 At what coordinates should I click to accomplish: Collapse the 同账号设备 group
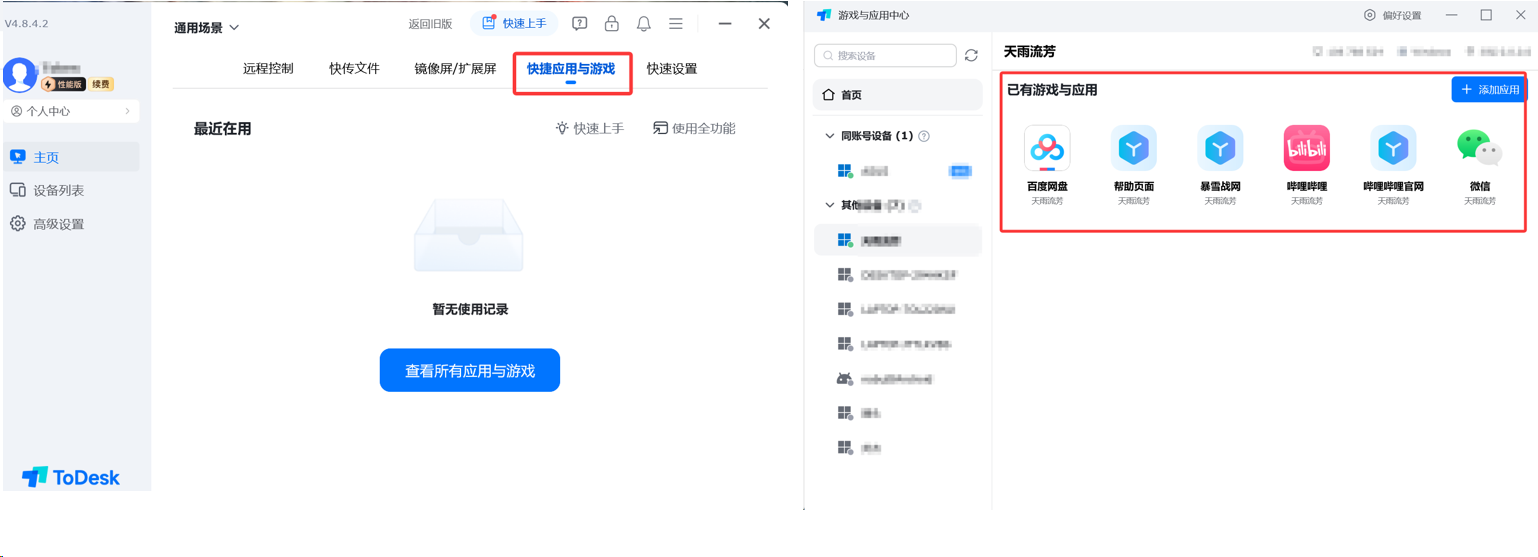(829, 136)
